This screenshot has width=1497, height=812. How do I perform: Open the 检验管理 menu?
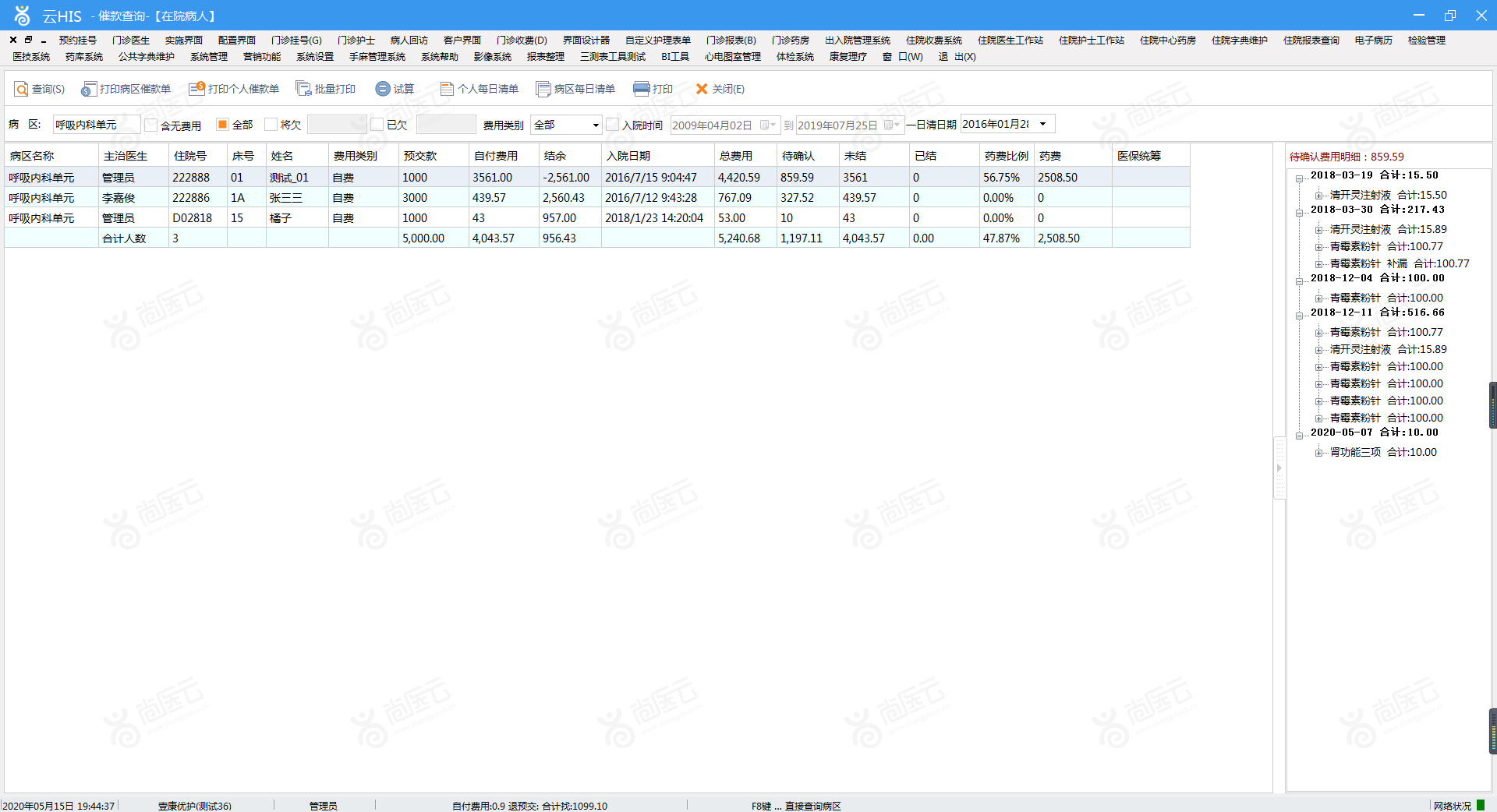click(1427, 41)
